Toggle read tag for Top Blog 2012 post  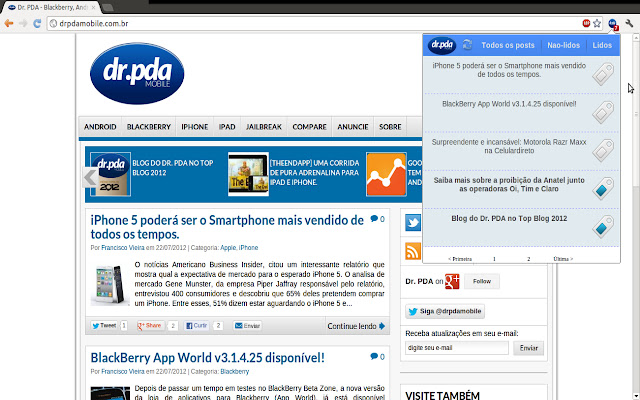603,227
